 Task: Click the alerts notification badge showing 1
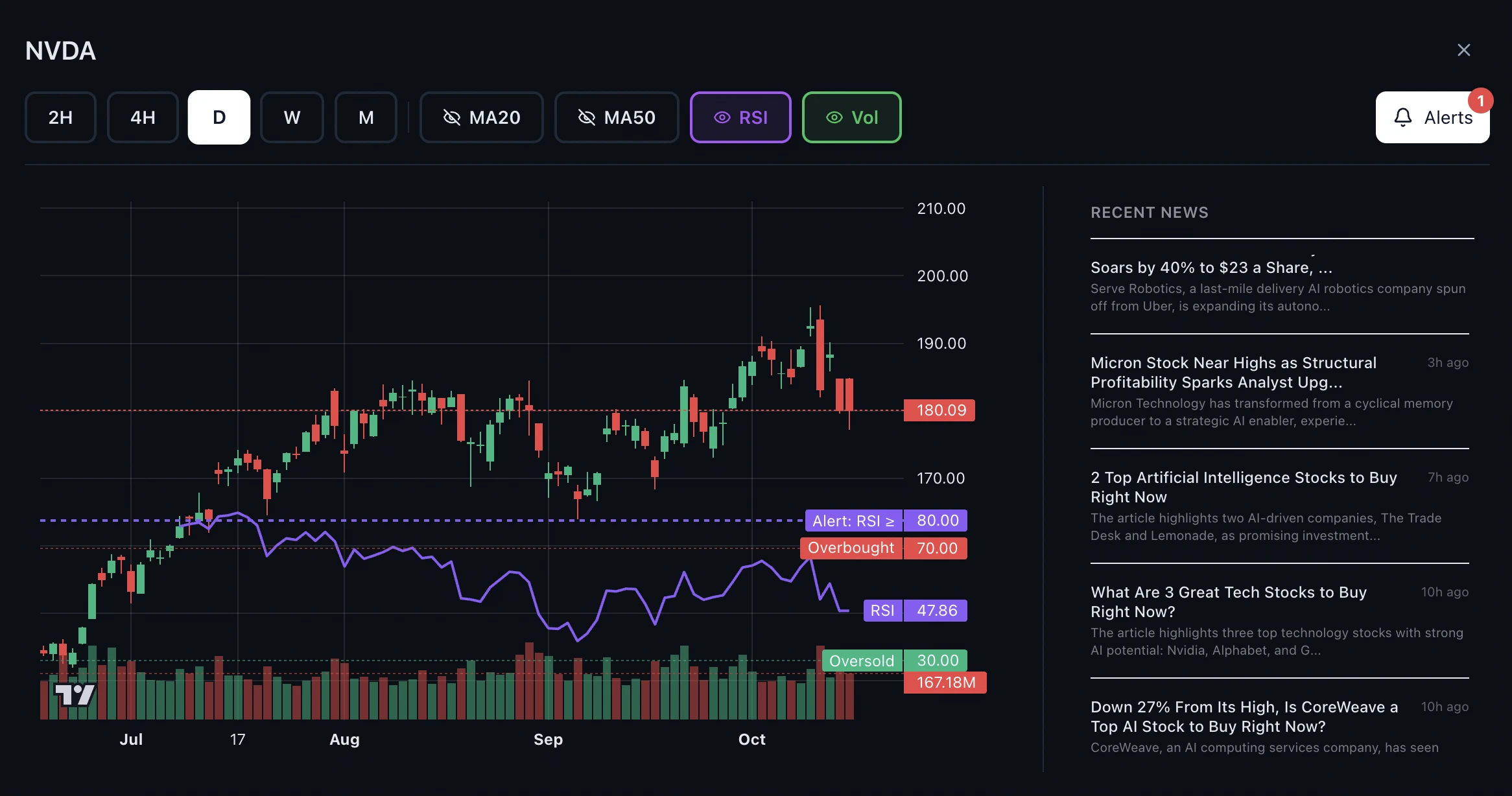[x=1482, y=100]
